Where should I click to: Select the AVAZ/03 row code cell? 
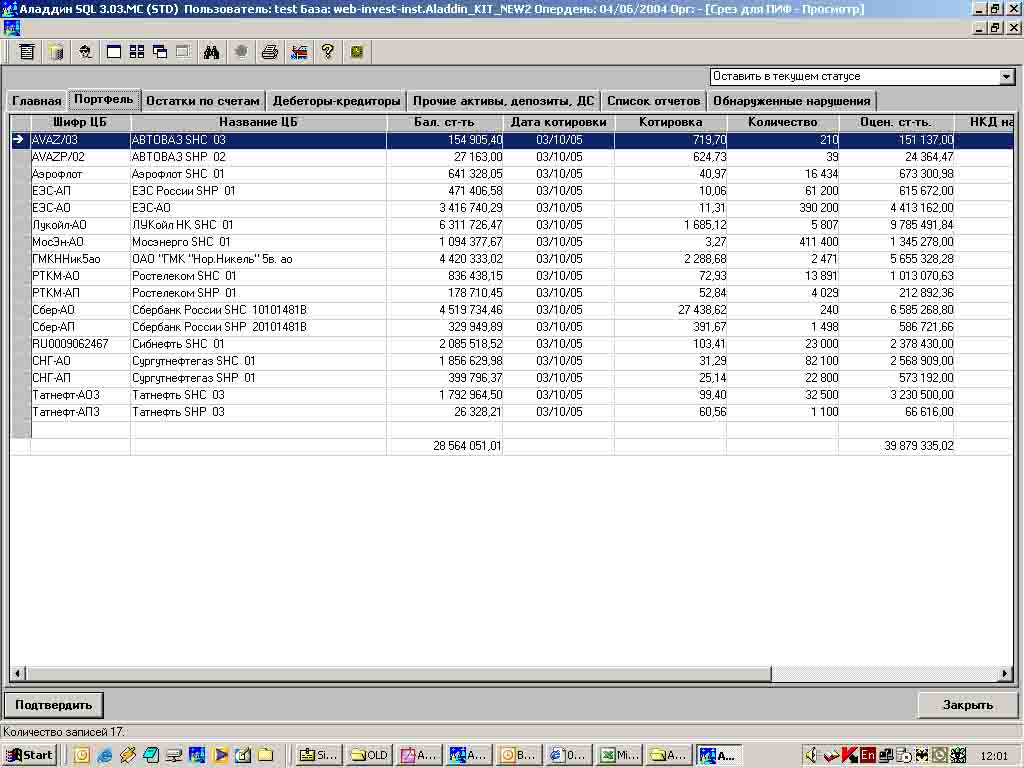point(80,140)
